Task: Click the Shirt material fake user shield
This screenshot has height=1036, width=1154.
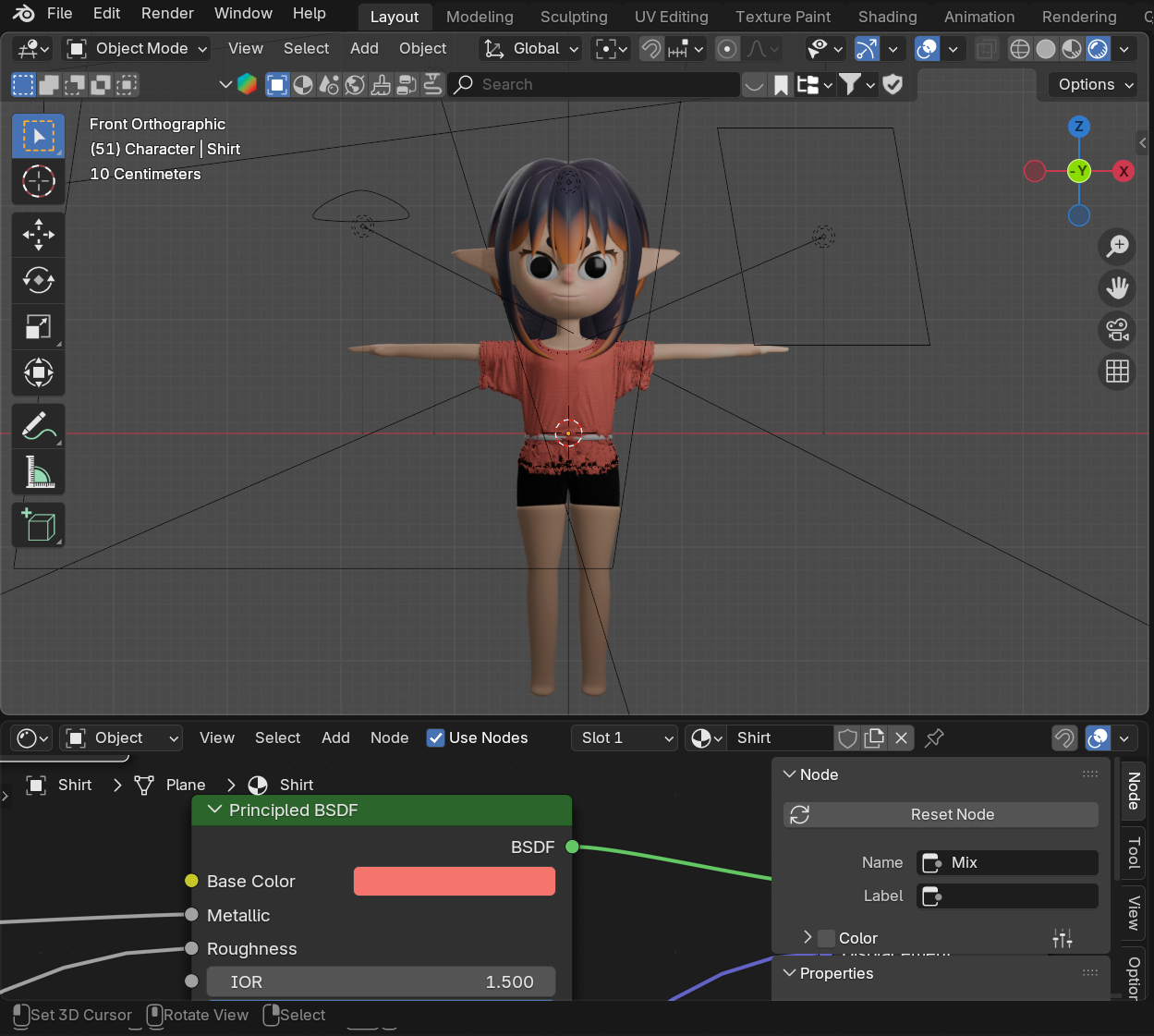Action: pos(847,737)
